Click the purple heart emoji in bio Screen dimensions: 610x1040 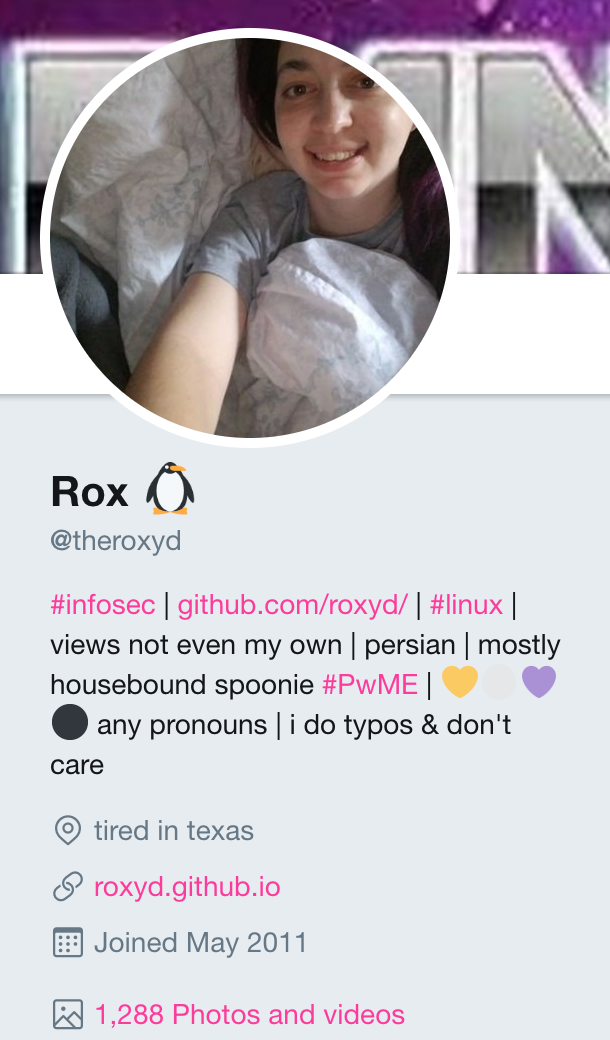(539, 682)
